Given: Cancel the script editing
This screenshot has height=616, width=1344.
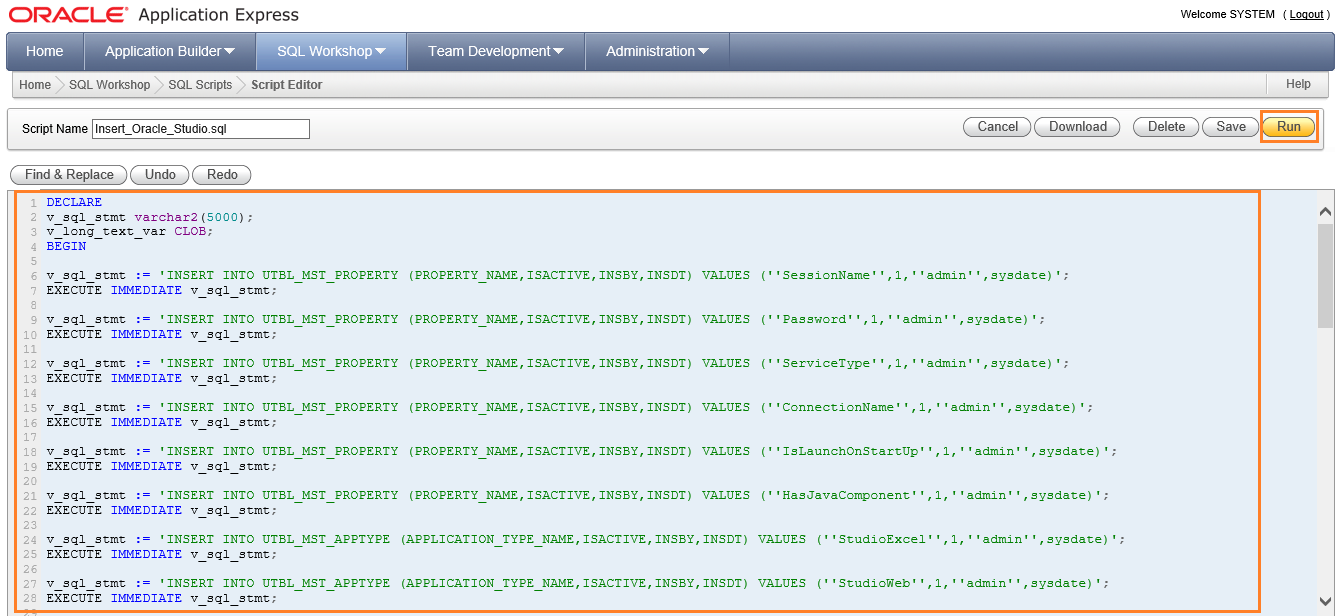Looking at the screenshot, I should [x=998, y=127].
